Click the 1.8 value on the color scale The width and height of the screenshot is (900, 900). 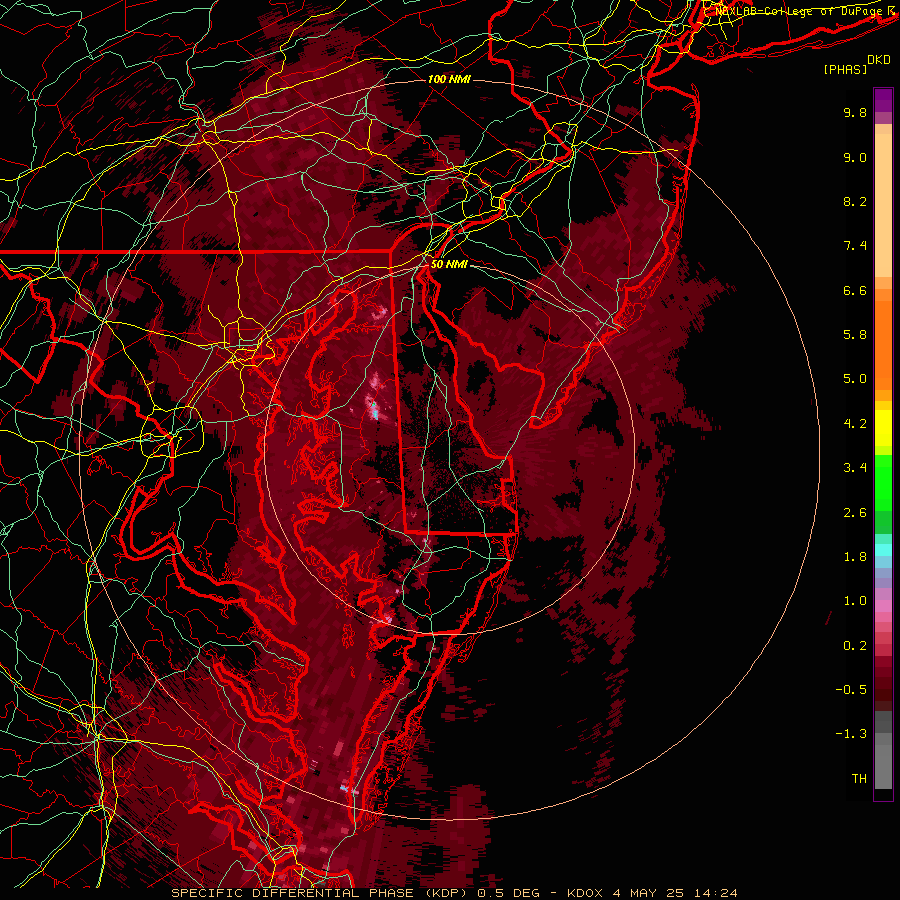[x=855, y=557]
